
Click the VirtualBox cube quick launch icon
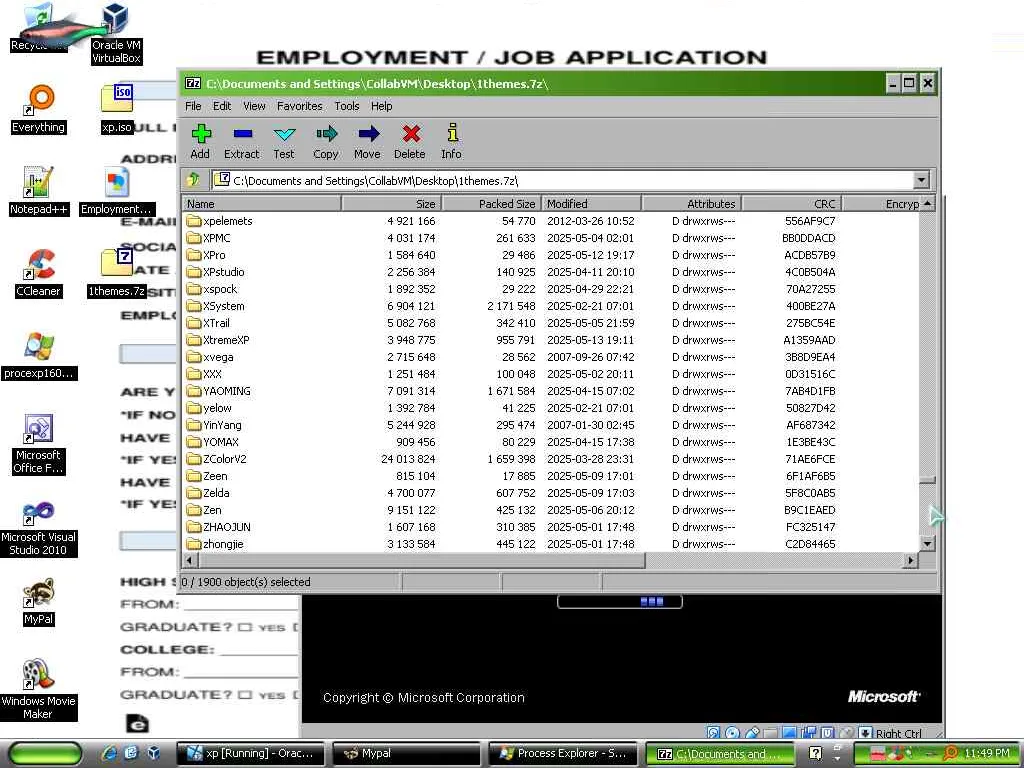coord(153,753)
